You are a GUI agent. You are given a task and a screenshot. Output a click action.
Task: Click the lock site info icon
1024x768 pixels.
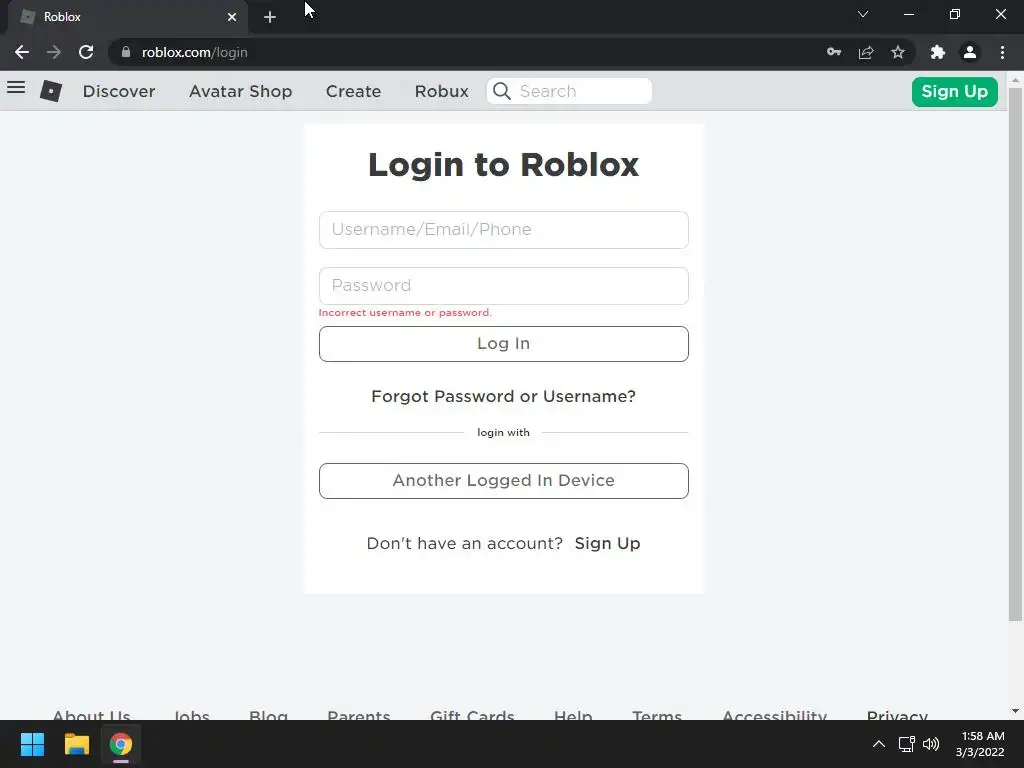(x=126, y=52)
